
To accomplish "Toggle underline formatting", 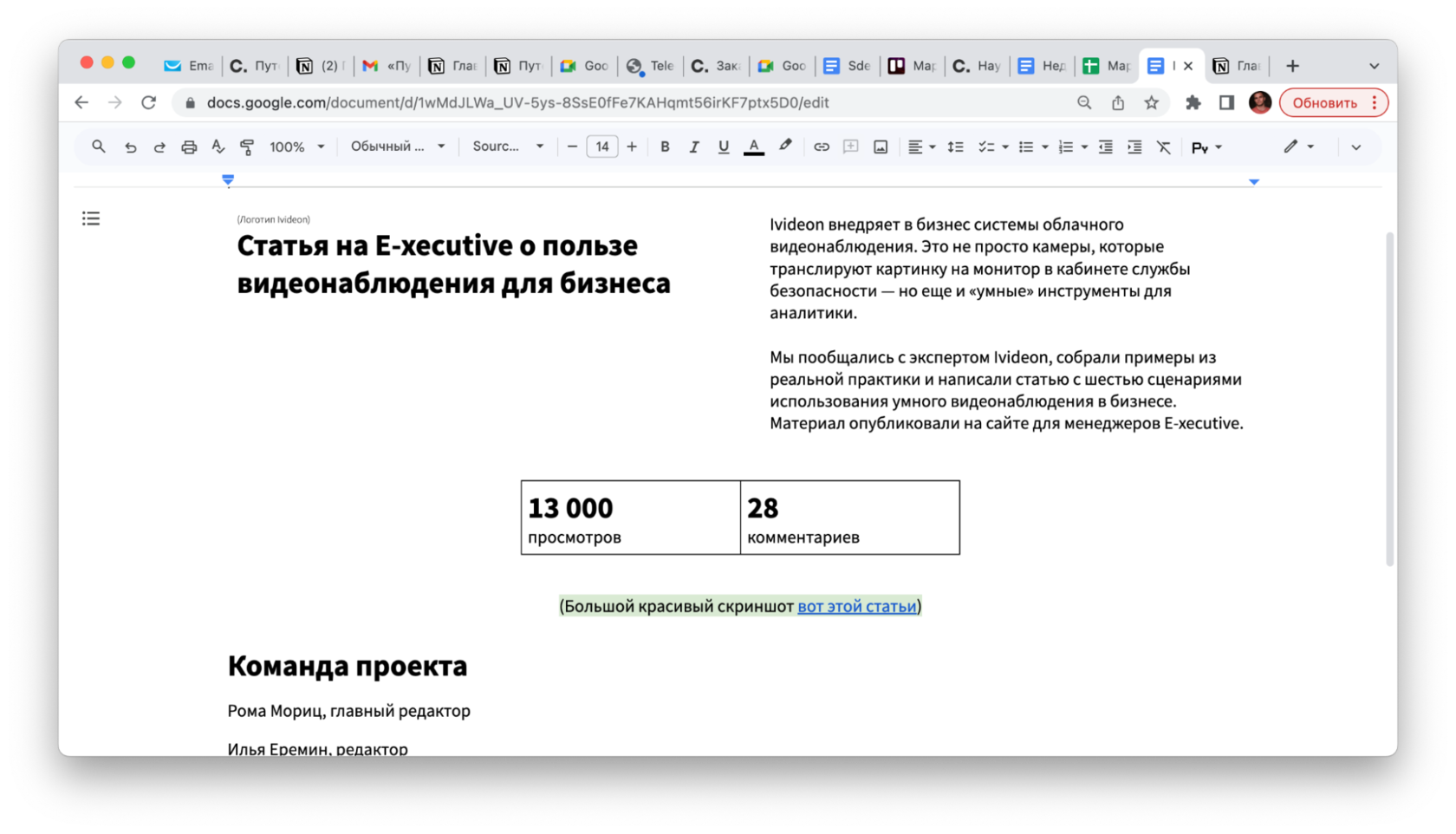I will coord(724,147).
